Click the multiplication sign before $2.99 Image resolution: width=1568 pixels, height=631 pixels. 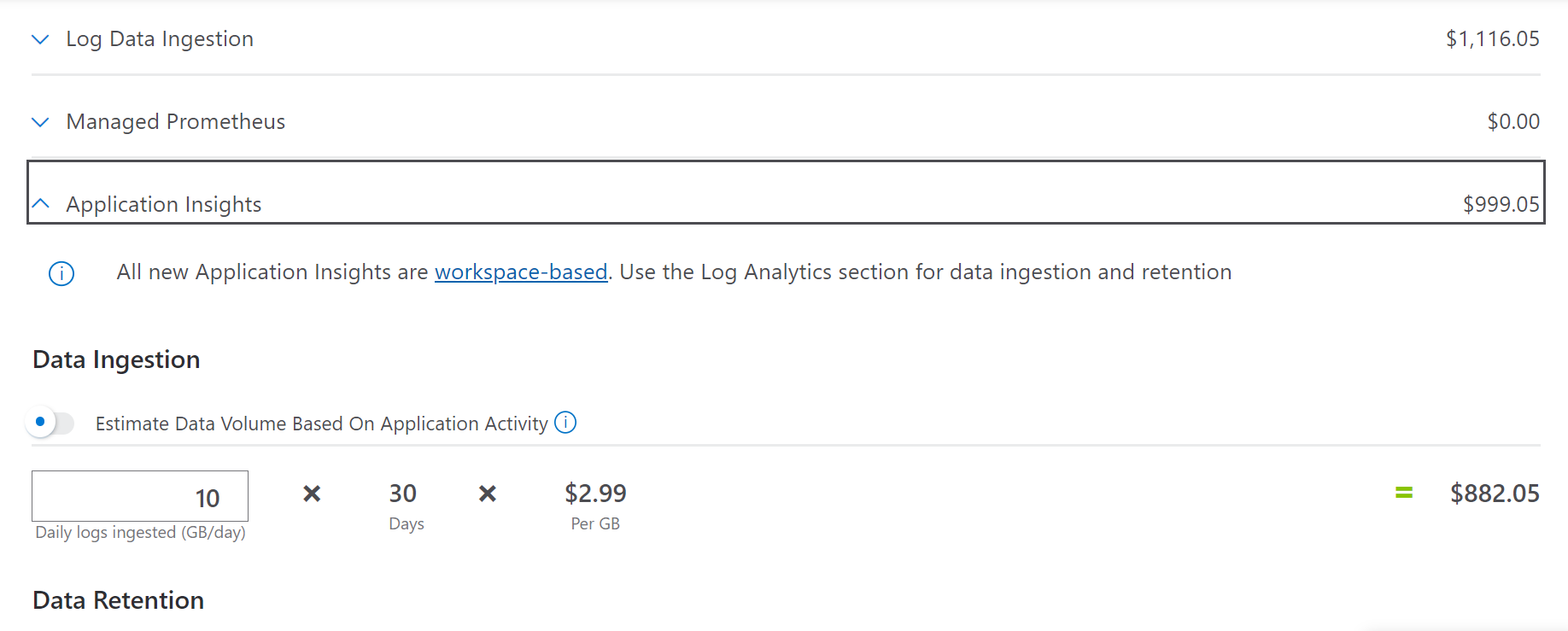pyautogui.click(x=488, y=494)
